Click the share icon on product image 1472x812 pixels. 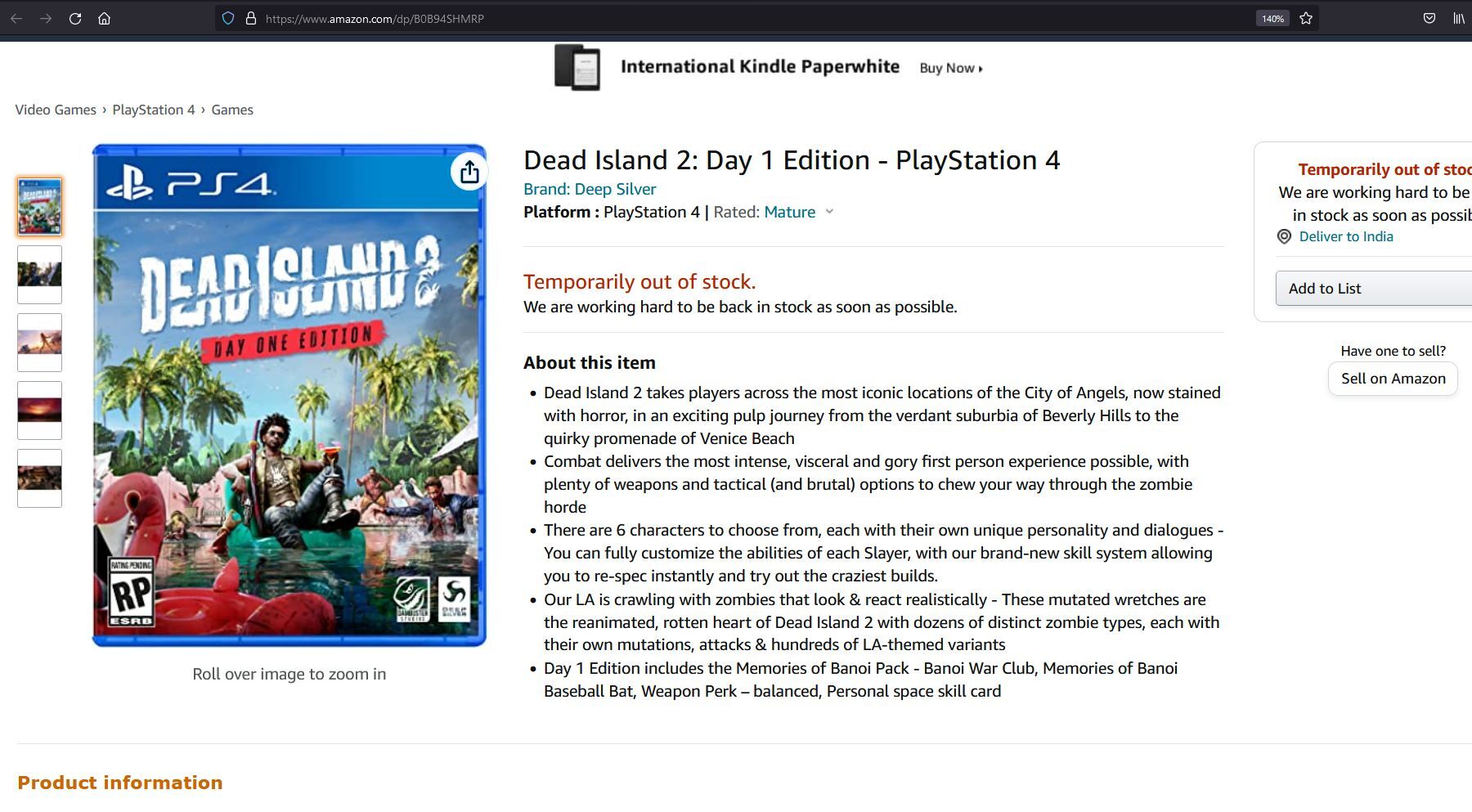[x=469, y=172]
